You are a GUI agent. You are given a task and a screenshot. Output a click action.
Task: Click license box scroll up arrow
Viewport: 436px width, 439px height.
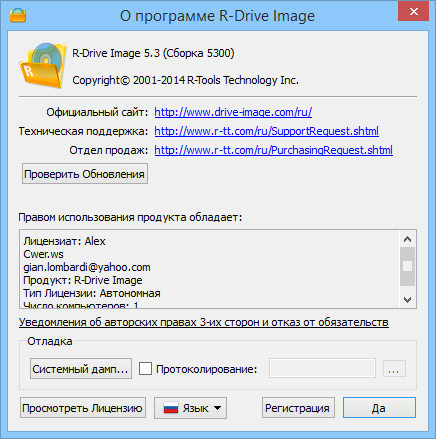pyautogui.click(x=407, y=239)
